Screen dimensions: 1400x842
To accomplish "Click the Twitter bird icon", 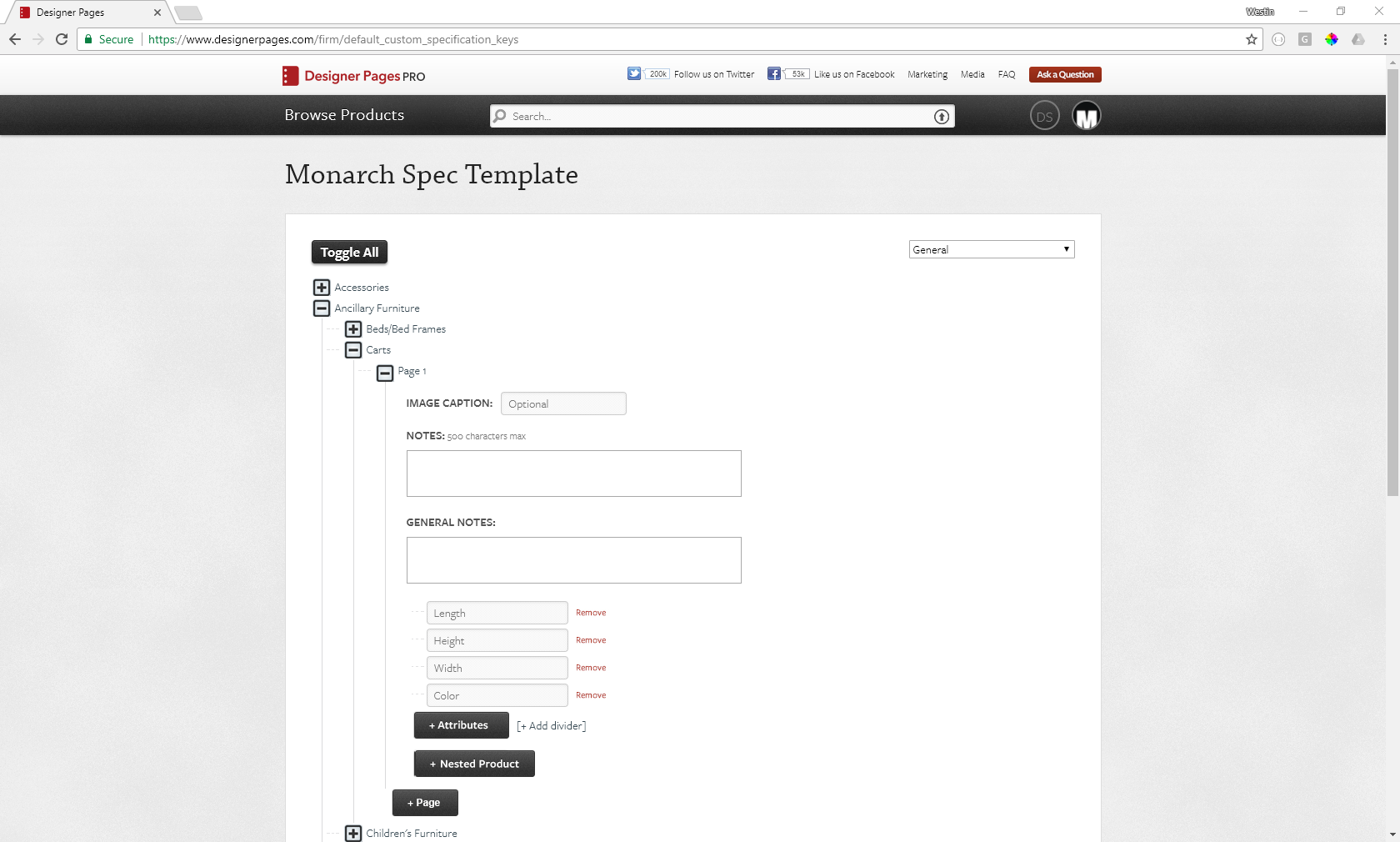I will tap(634, 73).
